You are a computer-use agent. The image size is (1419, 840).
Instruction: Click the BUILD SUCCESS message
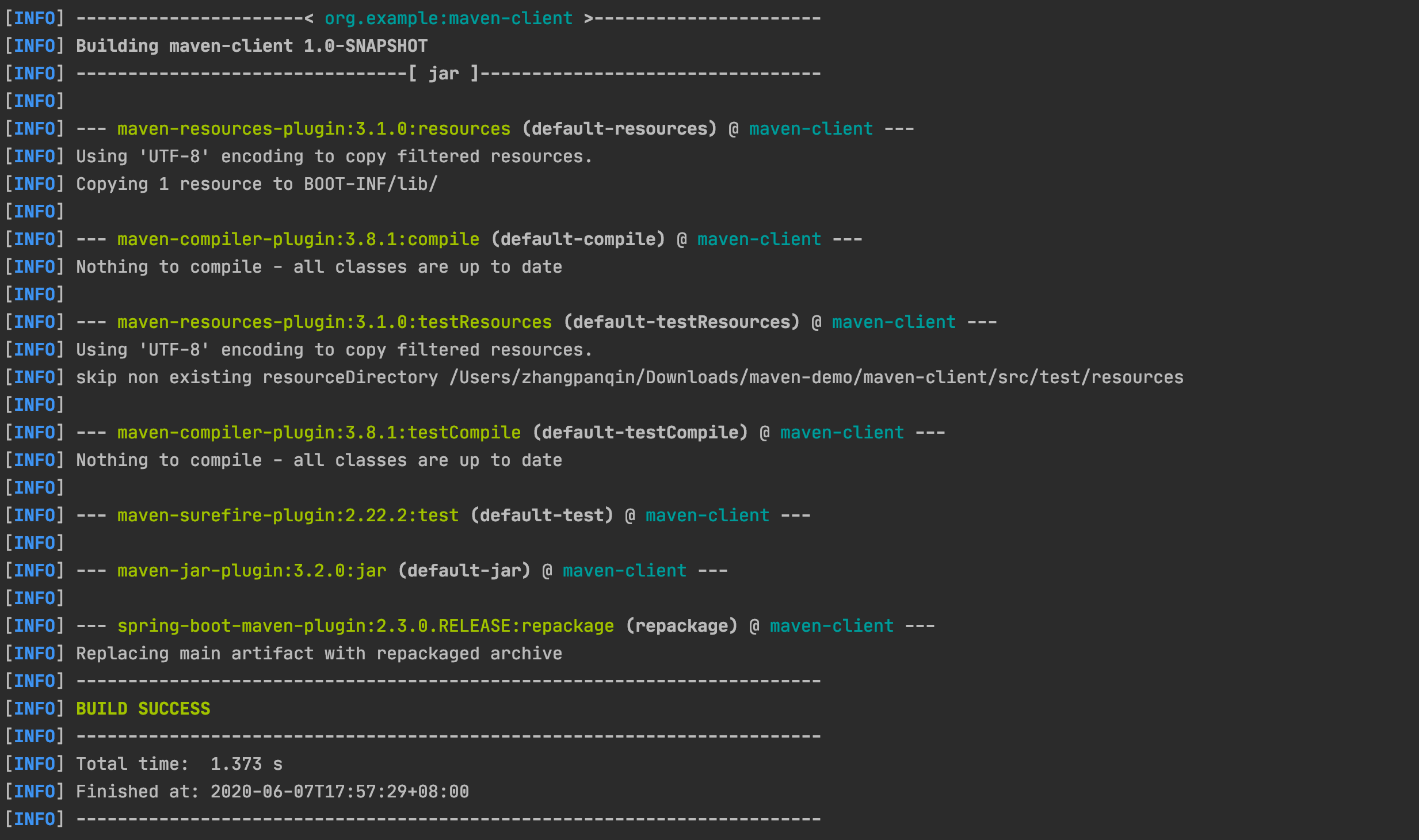click(x=143, y=709)
